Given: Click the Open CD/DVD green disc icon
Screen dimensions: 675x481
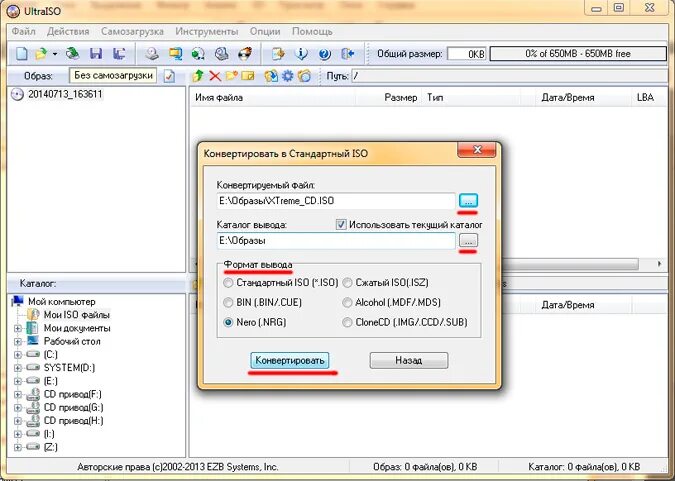Looking at the screenshot, I should (72, 54).
